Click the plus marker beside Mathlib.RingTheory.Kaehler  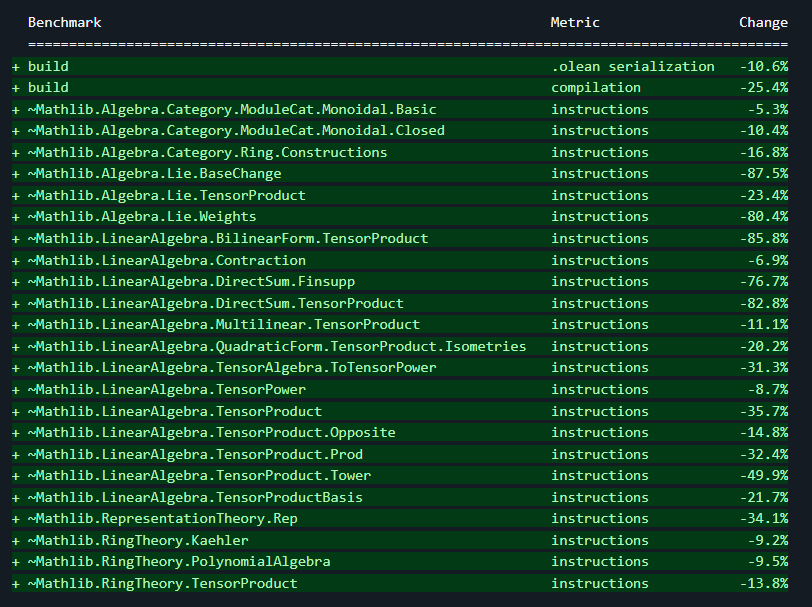point(16,541)
